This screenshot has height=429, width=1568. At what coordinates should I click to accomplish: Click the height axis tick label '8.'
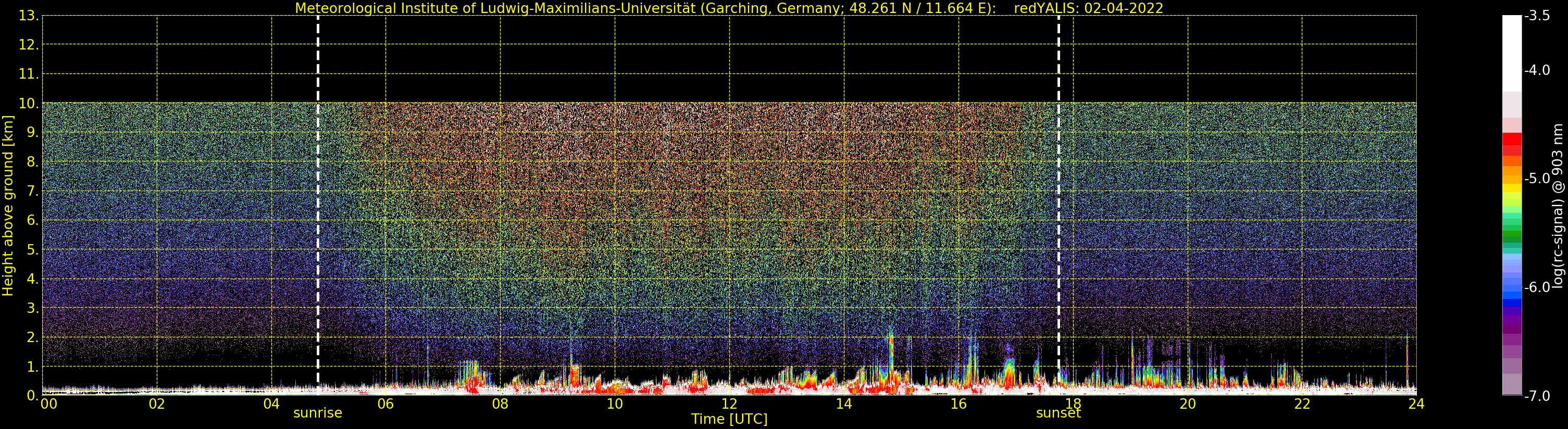pyautogui.click(x=33, y=162)
